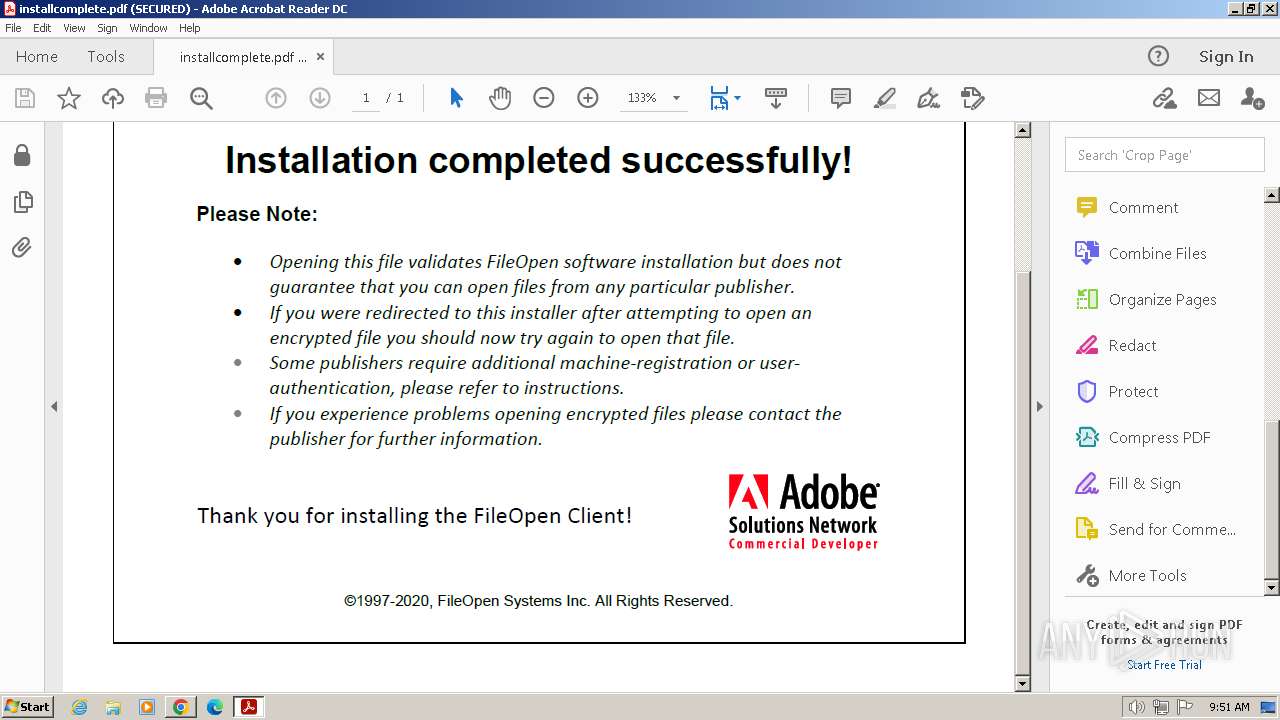Click the scrolling mode icon
1280x720 pixels.
click(775, 98)
